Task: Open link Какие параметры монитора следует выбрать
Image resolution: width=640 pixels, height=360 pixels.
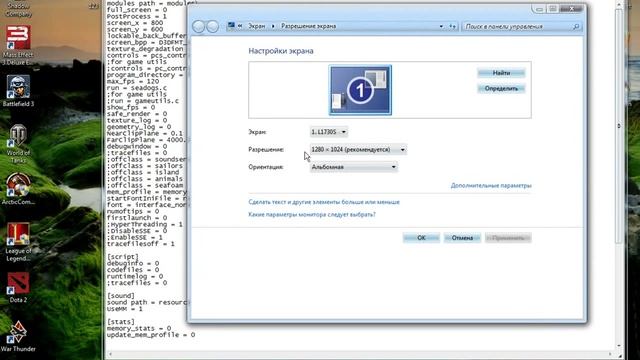Action: pos(312,214)
